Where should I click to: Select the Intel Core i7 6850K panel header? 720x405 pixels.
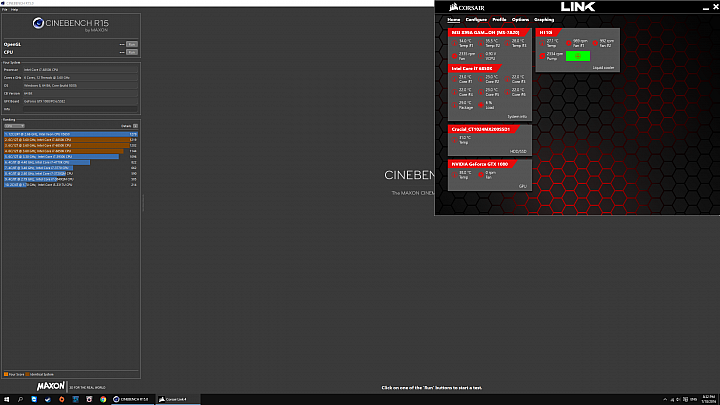[x=475, y=68]
